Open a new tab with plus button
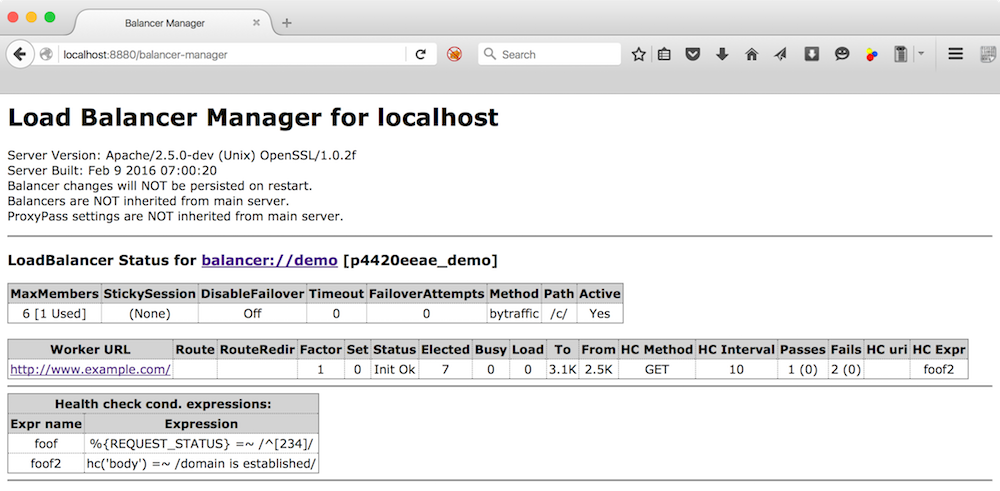This screenshot has width=1000, height=491. coord(287,22)
